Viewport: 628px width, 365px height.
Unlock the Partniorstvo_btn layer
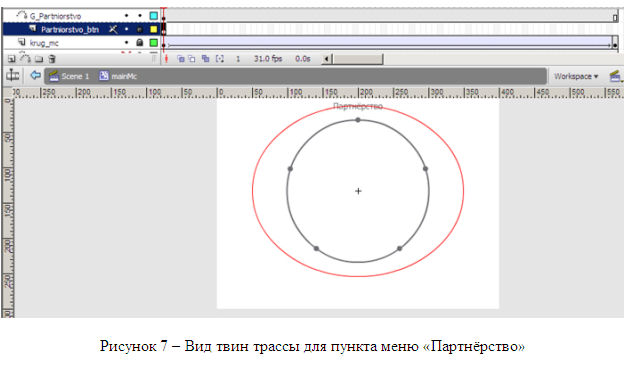[139, 29]
